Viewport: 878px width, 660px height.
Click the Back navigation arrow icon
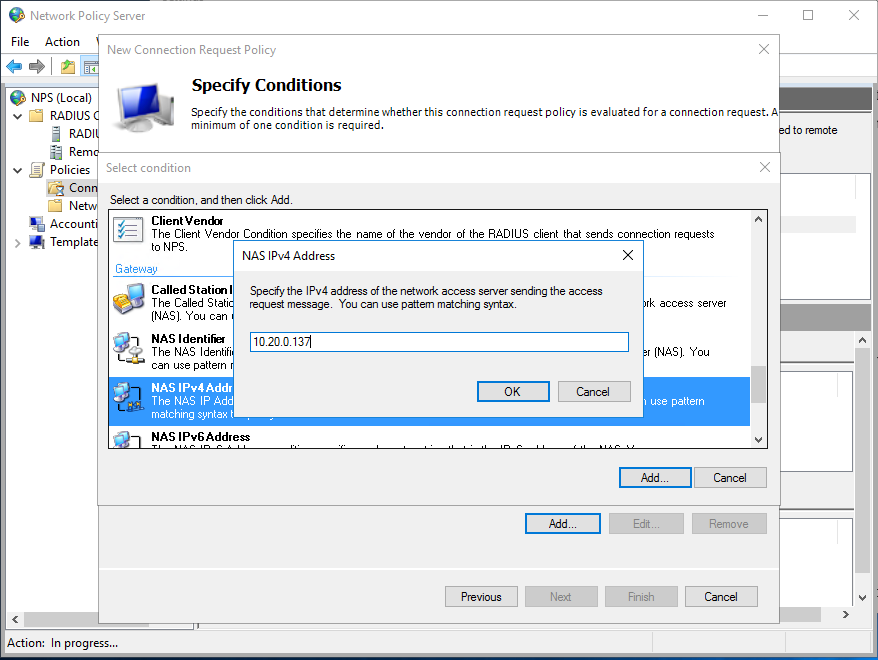click(x=13, y=66)
